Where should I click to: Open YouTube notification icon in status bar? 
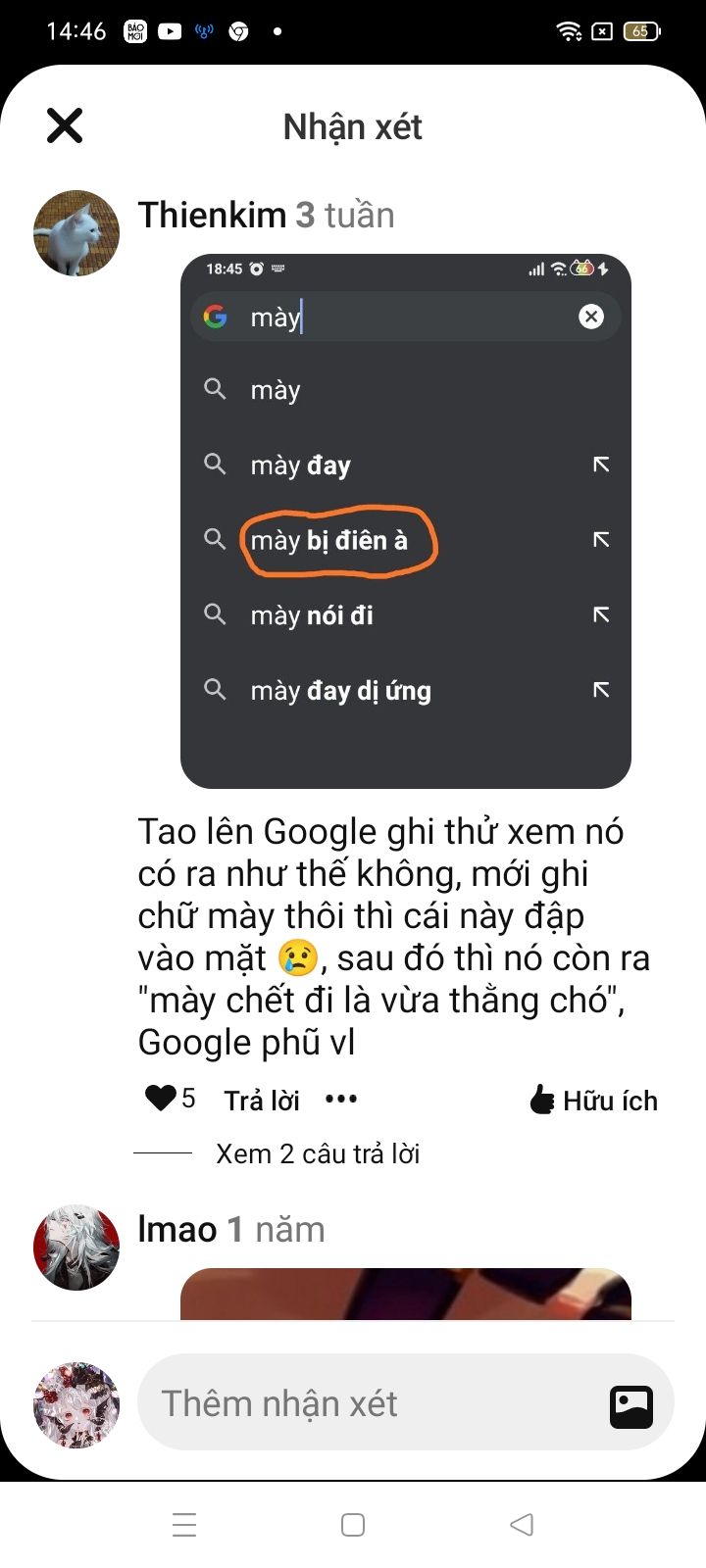pos(170,31)
